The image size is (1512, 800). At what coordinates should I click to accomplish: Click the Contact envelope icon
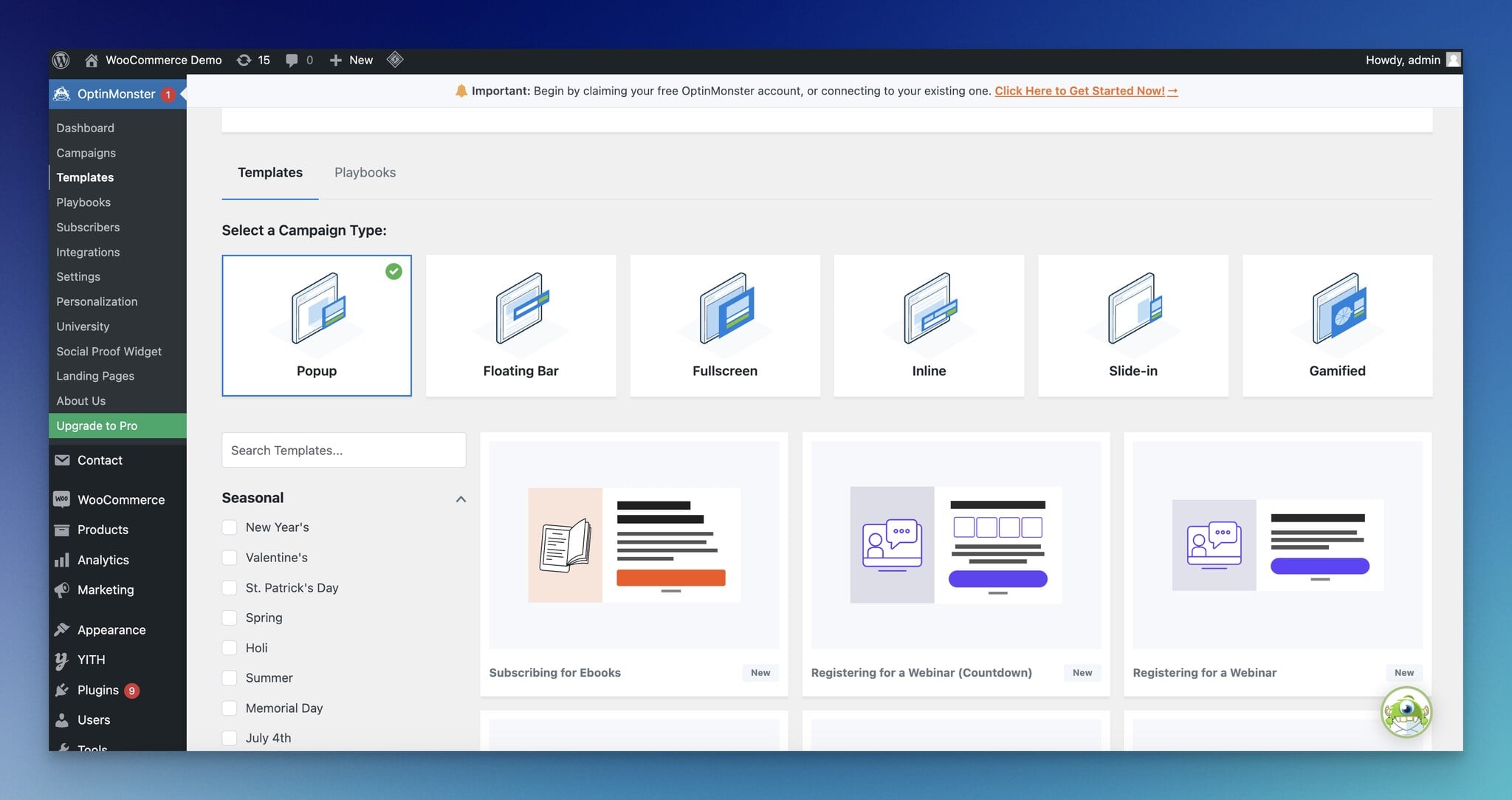point(62,460)
